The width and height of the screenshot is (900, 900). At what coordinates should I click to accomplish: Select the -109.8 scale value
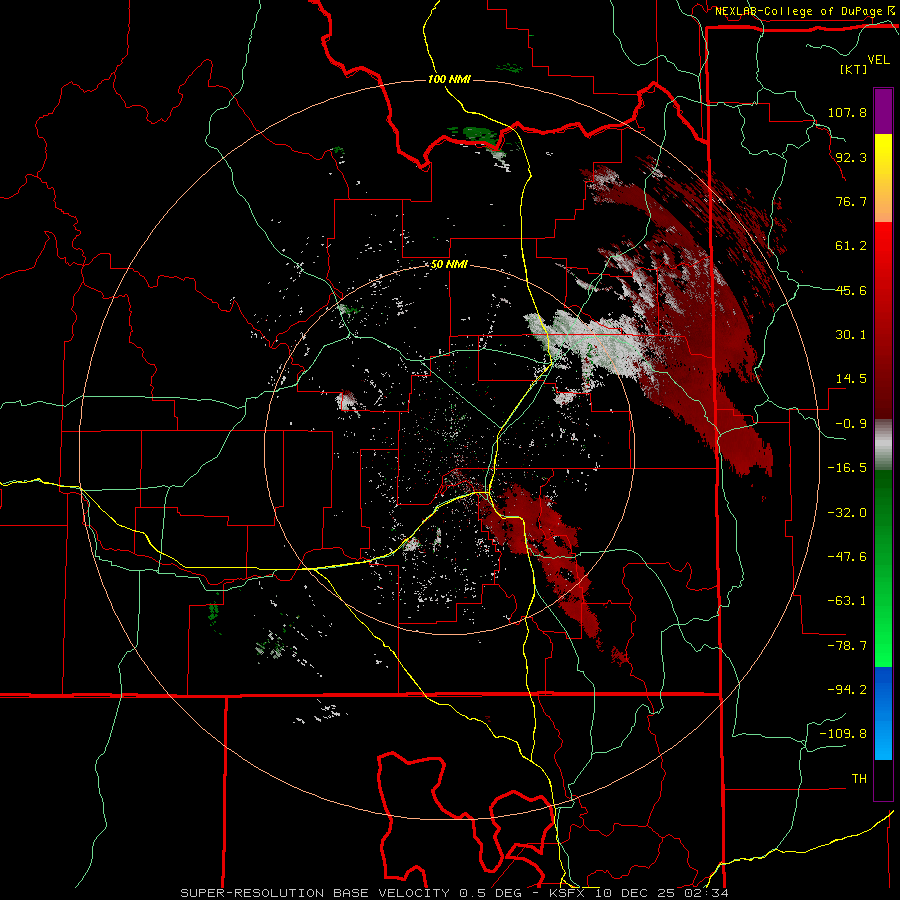click(843, 734)
